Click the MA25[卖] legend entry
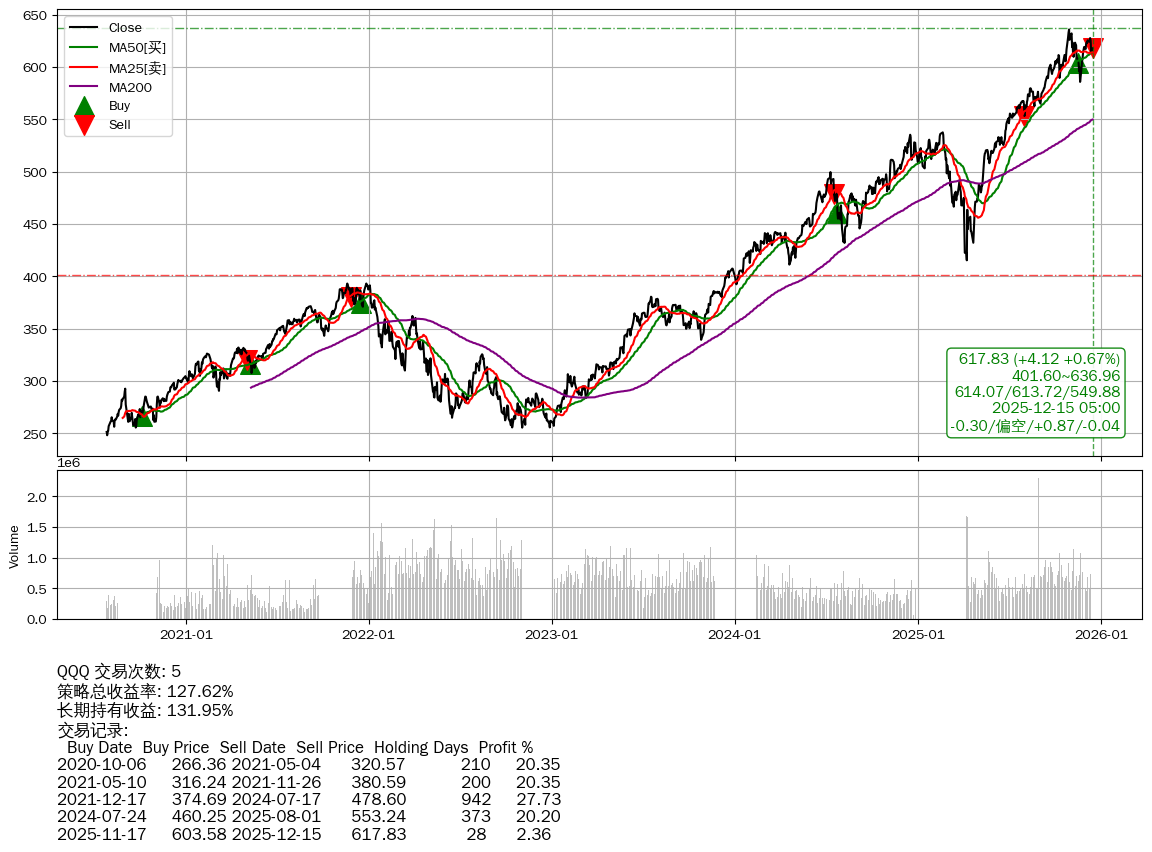The height and width of the screenshot is (852, 1152). tap(137, 67)
